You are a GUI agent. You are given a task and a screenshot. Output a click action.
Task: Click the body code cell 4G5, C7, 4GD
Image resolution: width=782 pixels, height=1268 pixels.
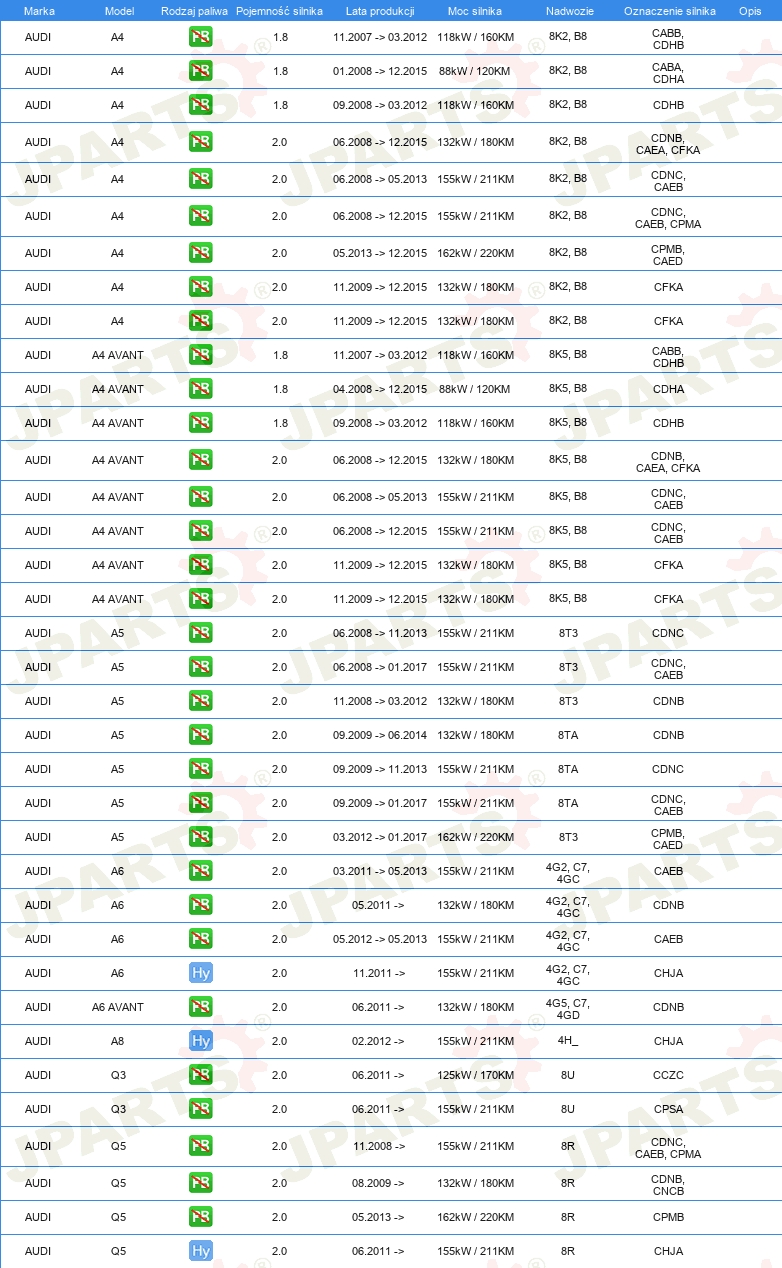(568, 1008)
